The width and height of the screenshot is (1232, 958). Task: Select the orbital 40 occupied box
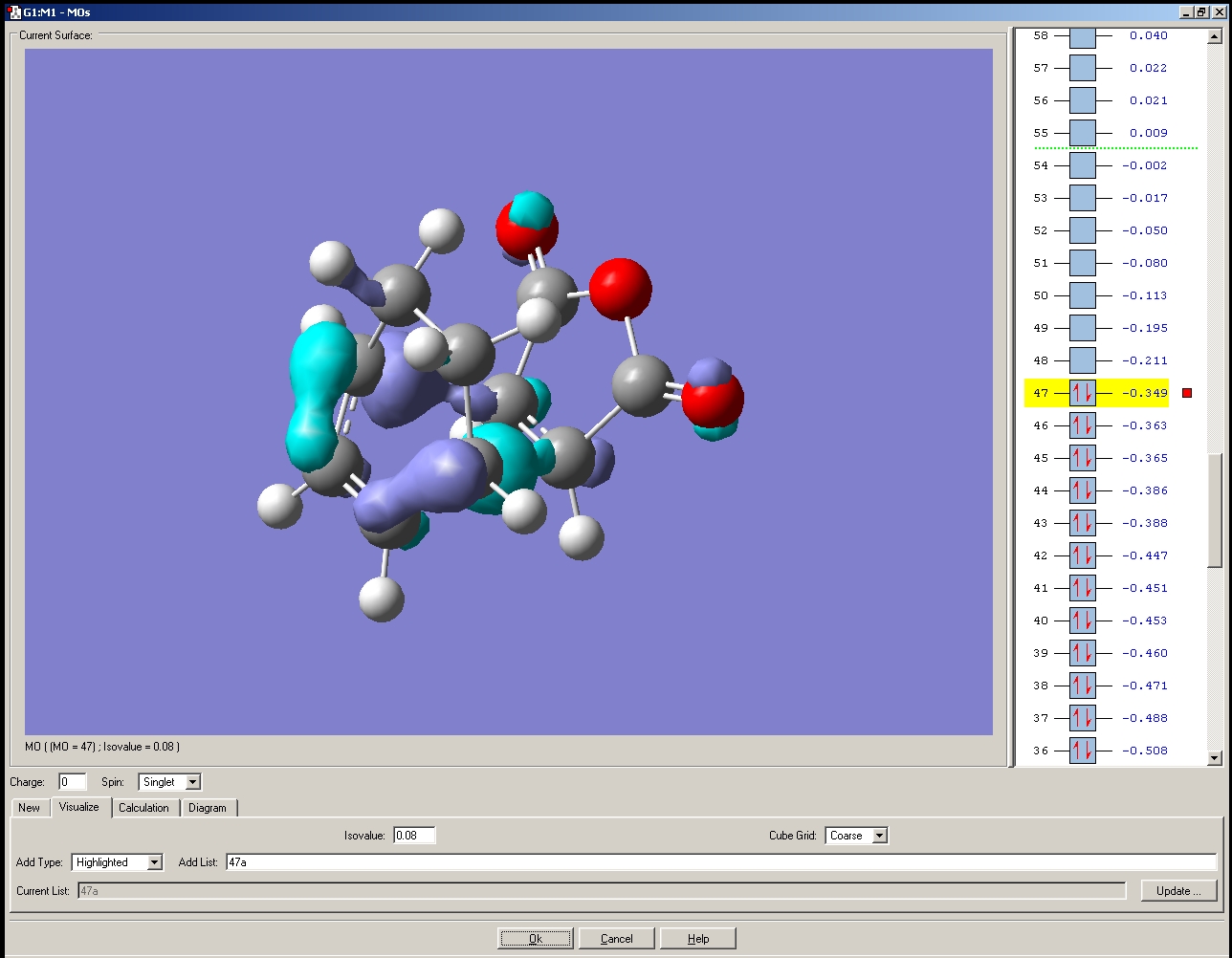(x=1082, y=621)
